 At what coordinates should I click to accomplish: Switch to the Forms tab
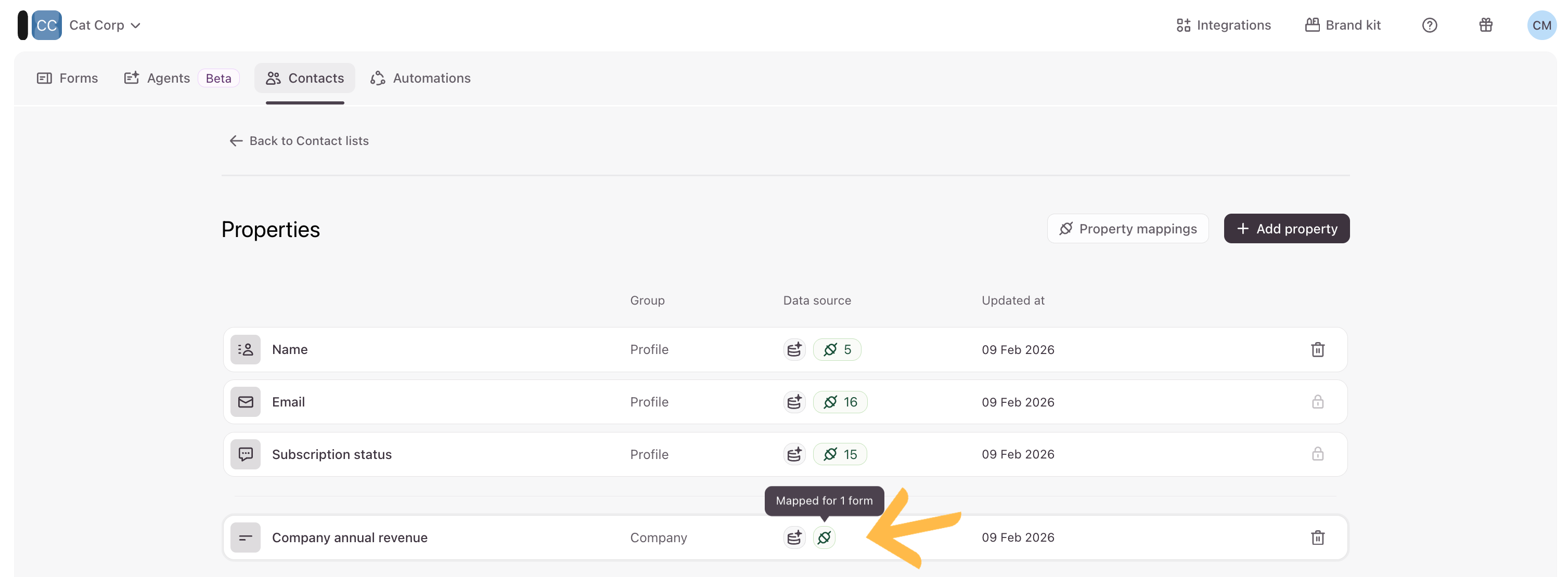(x=68, y=78)
